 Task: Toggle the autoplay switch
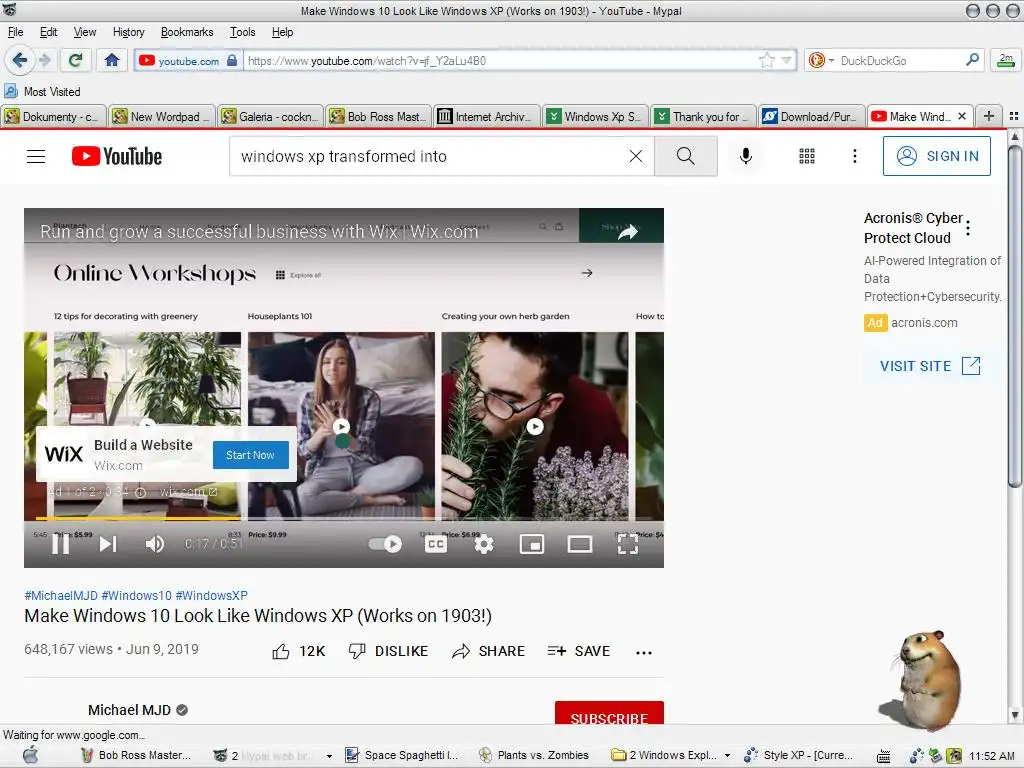coord(385,544)
